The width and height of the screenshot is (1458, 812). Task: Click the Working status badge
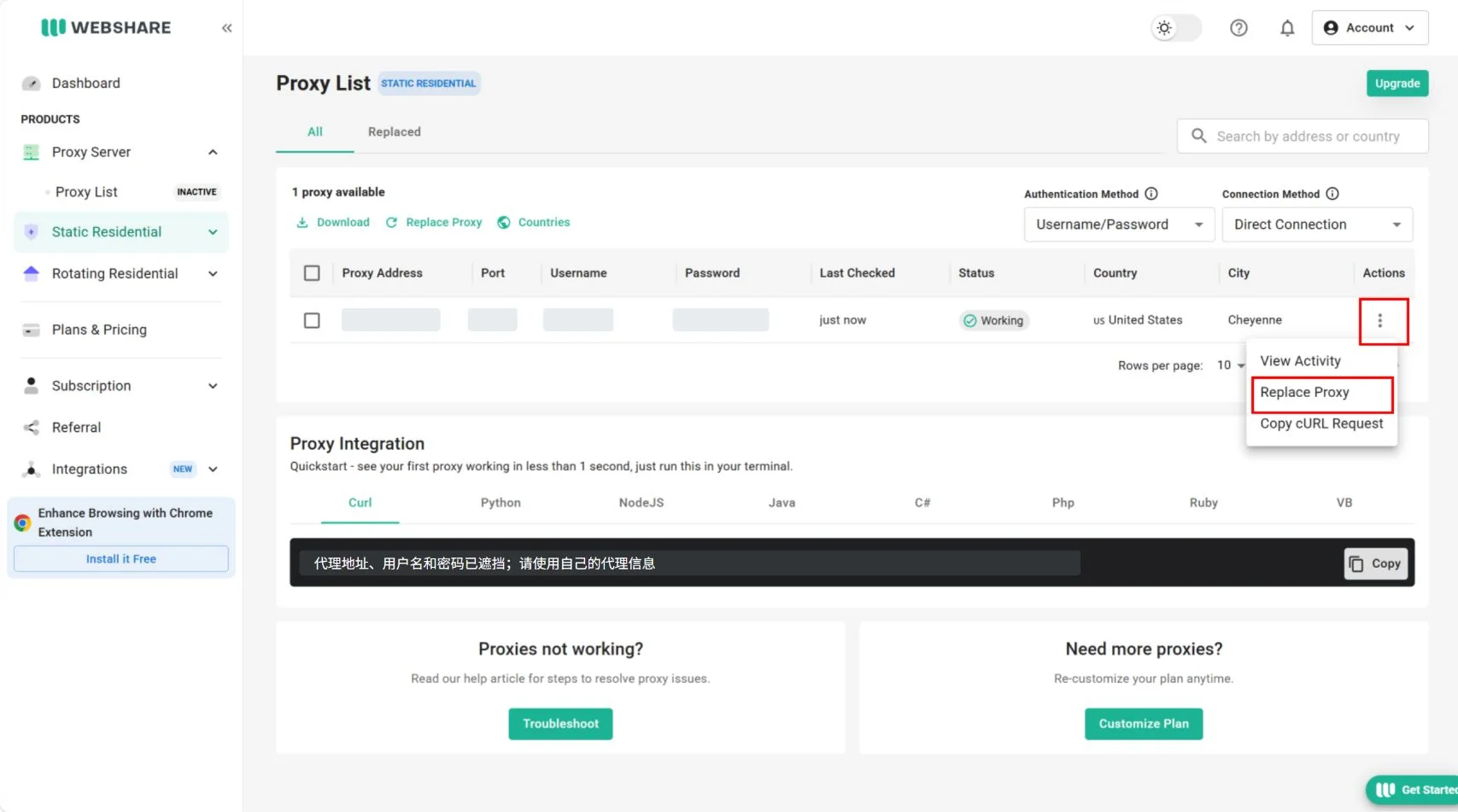(x=993, y=320)
